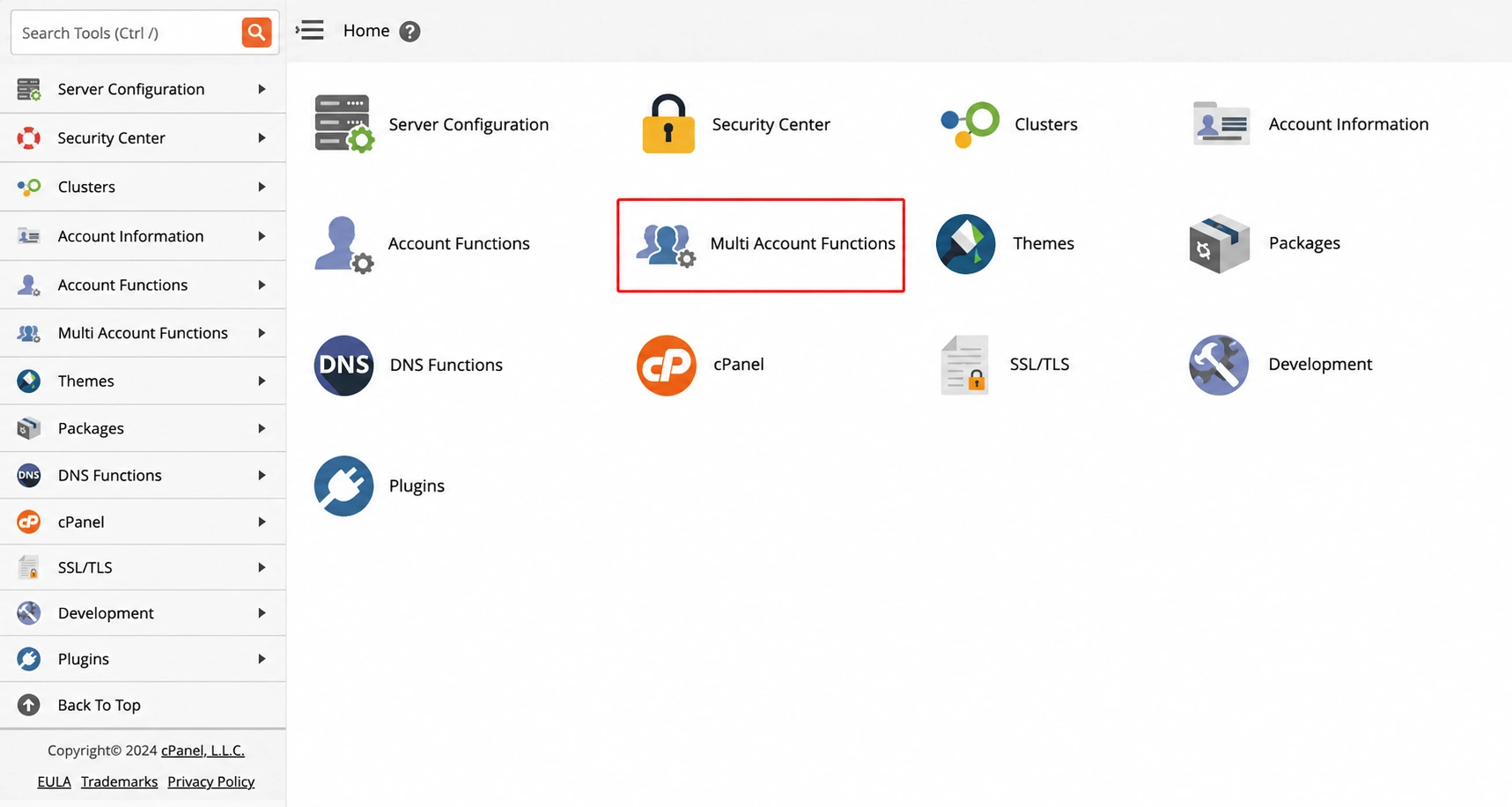Viewport: 1512px width, 807px height.
Task: Select Multi Account Functions label in sidebar
Action: pyautogui.click(x=143, y=333)
